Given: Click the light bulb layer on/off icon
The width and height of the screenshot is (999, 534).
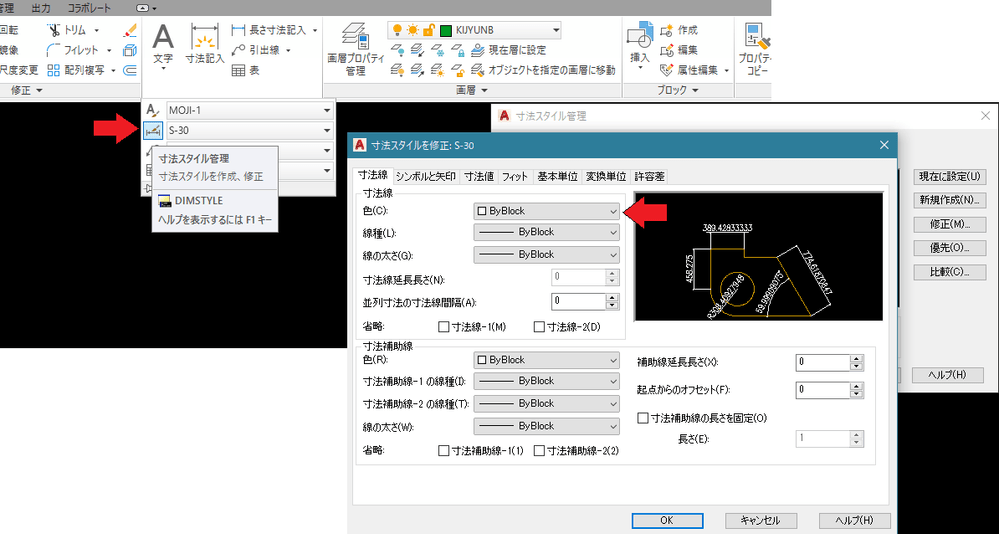Looking at the screenshot, I should [397, 30].
